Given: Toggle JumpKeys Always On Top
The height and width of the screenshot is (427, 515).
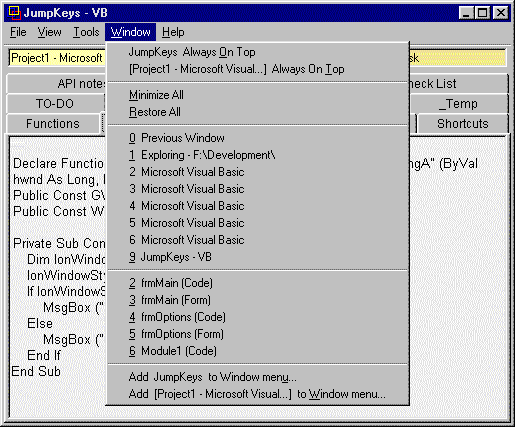Looking at the screenshot, I should click(x=258, y=52).
